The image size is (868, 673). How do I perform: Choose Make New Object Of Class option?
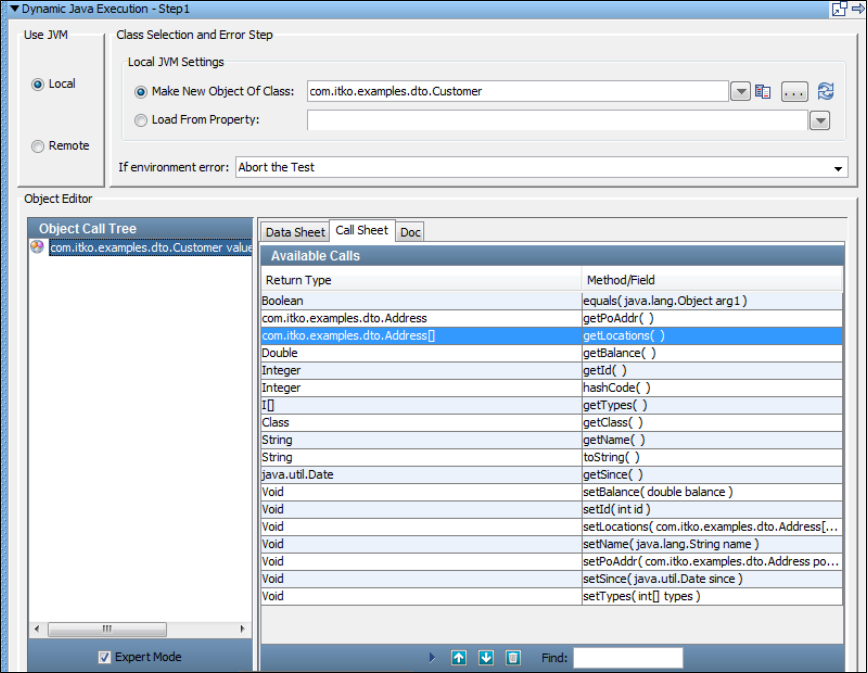click(141, 92)
